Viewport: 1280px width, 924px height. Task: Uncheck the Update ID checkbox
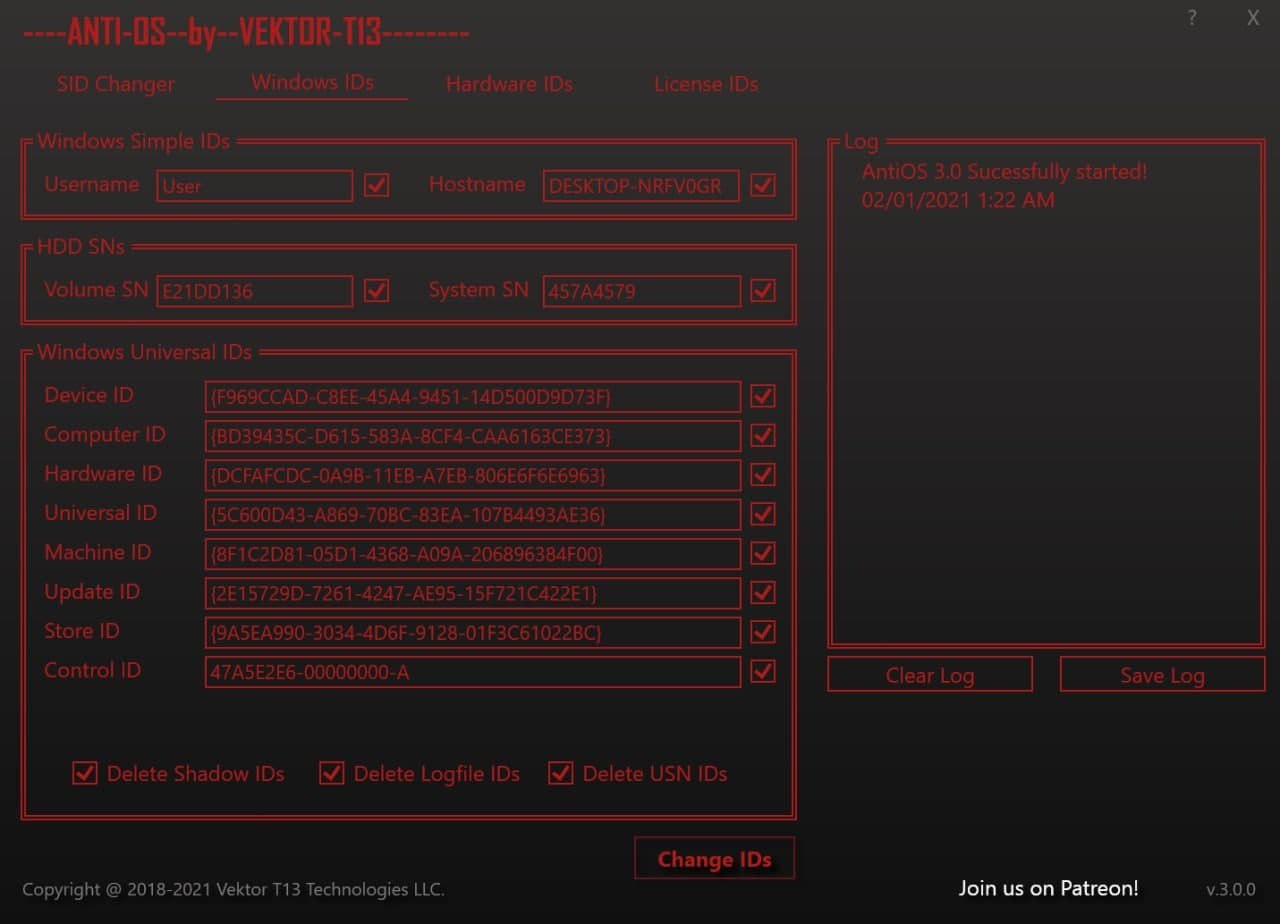point(763,593)
